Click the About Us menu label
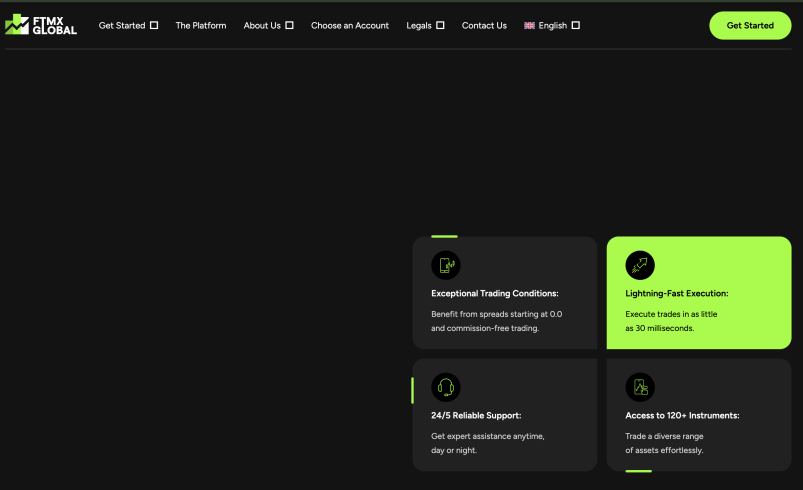803x490 pixels. 262,26
